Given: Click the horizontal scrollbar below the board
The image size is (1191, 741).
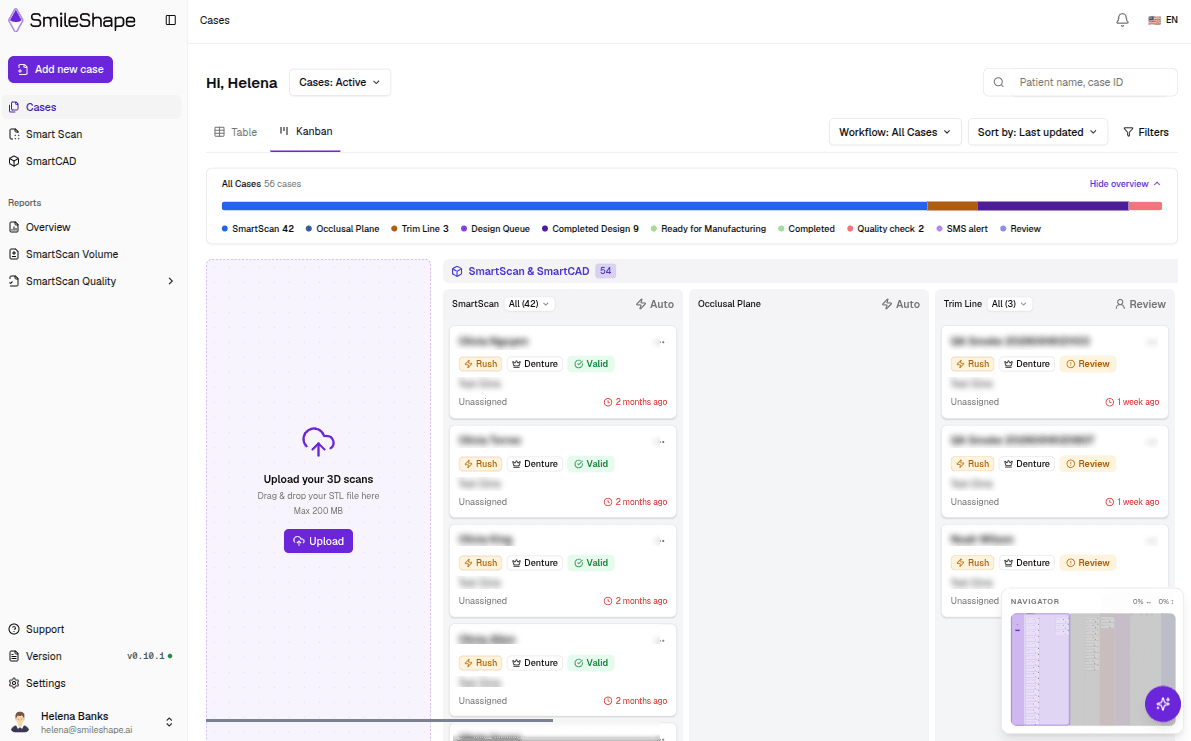Looking at the screenshot, I should click(x=380, y=720).
